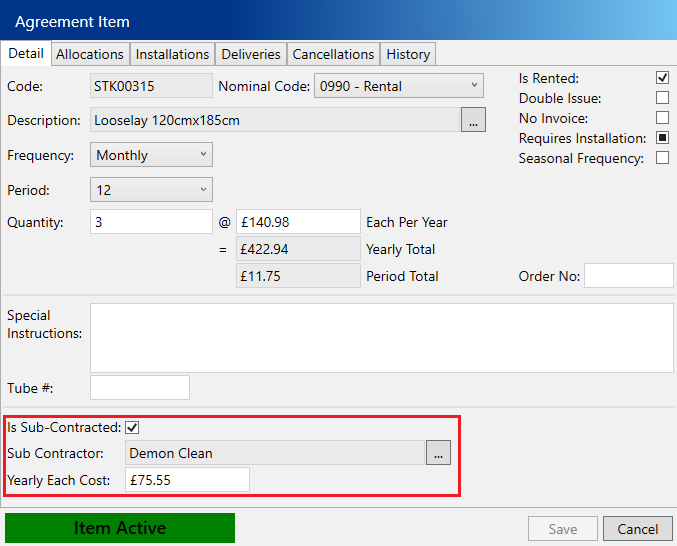Uncheck the Is Rented checkbox
Screen dimensions: 677x546
[662, 78]
